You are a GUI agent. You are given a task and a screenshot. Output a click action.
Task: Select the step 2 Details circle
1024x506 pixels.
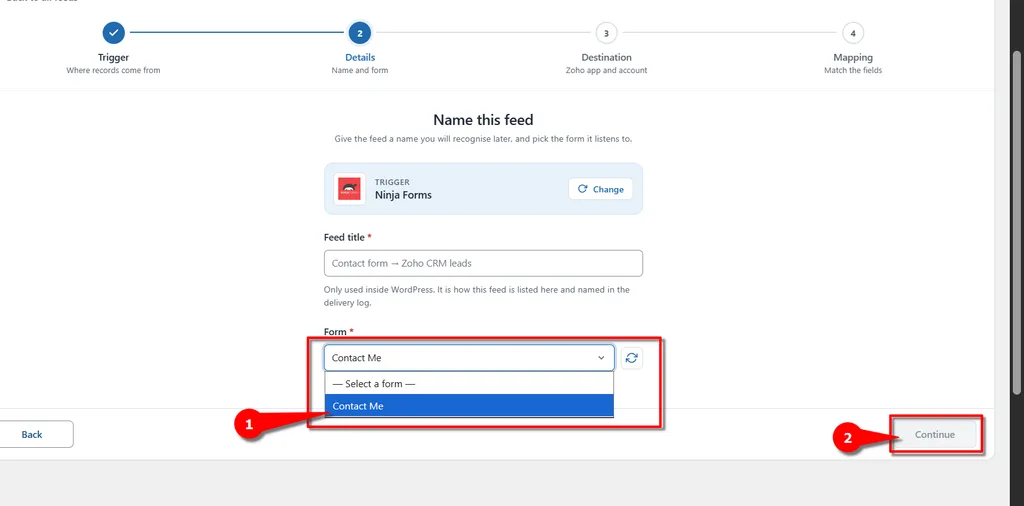360,32
